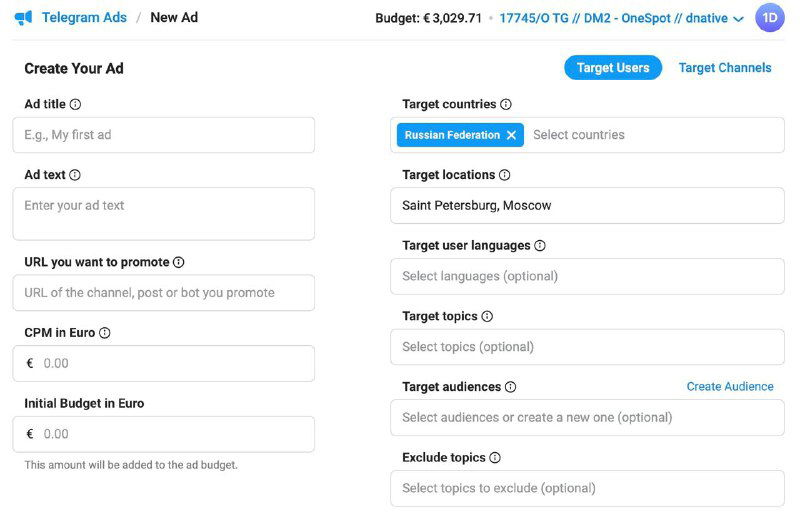The image size is (800, 516).
Task: Open the Exclude topics selector
Action: (x=587, y=488)
